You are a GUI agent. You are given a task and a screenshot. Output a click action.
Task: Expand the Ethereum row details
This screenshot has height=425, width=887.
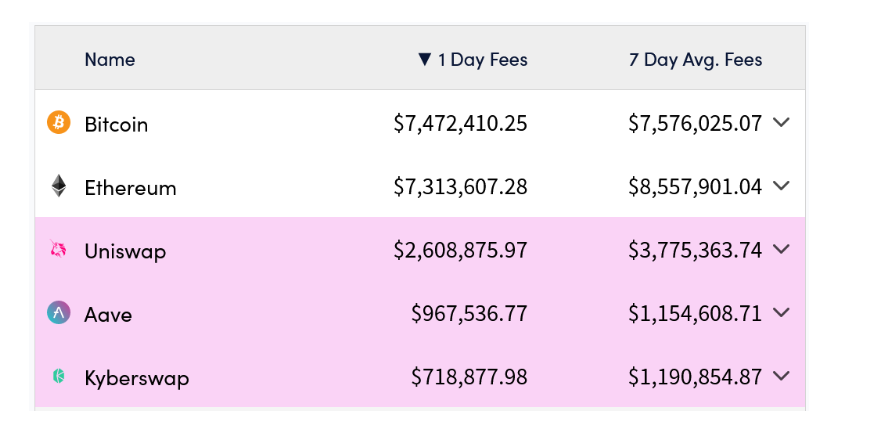pyautogui.click(x=782, y=186)
